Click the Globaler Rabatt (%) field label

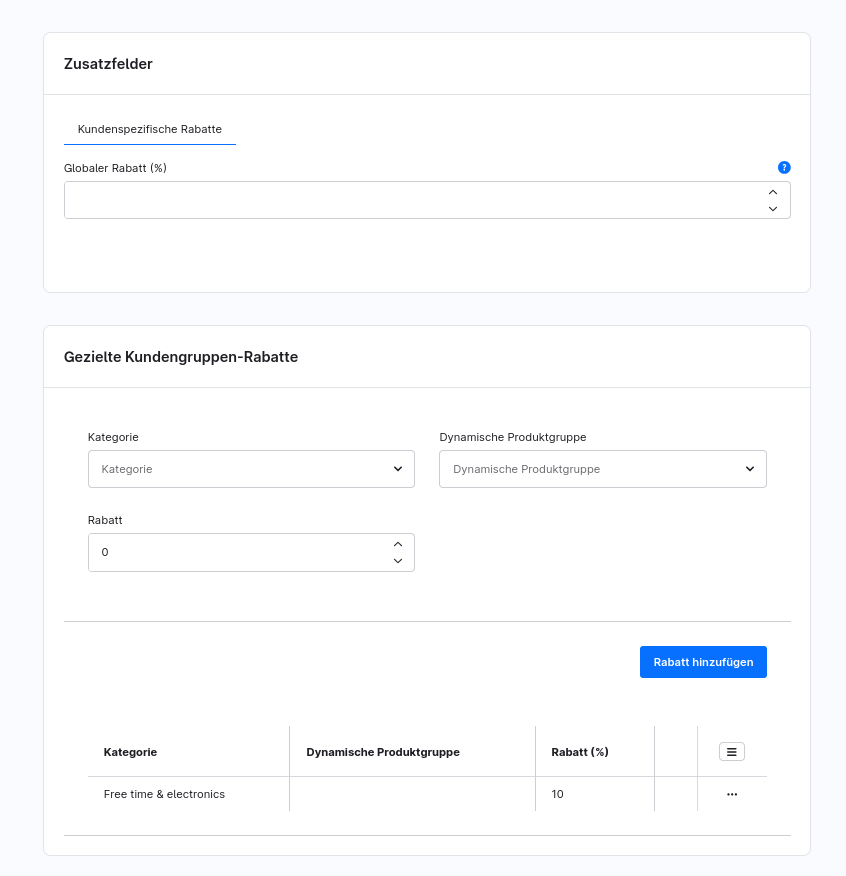(x=115, y=168)
